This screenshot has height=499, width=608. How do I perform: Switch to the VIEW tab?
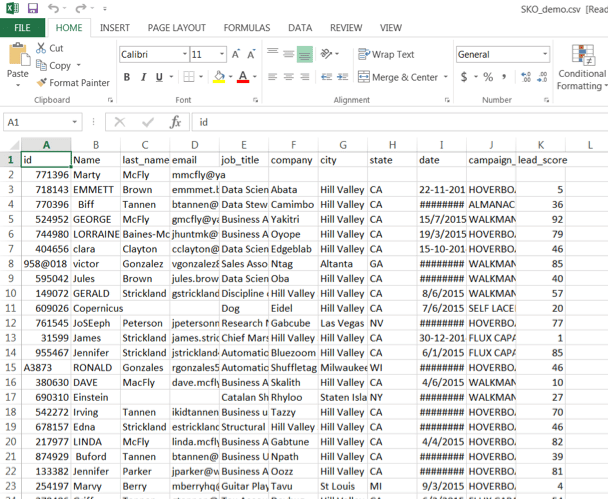(x=391, y=28)
